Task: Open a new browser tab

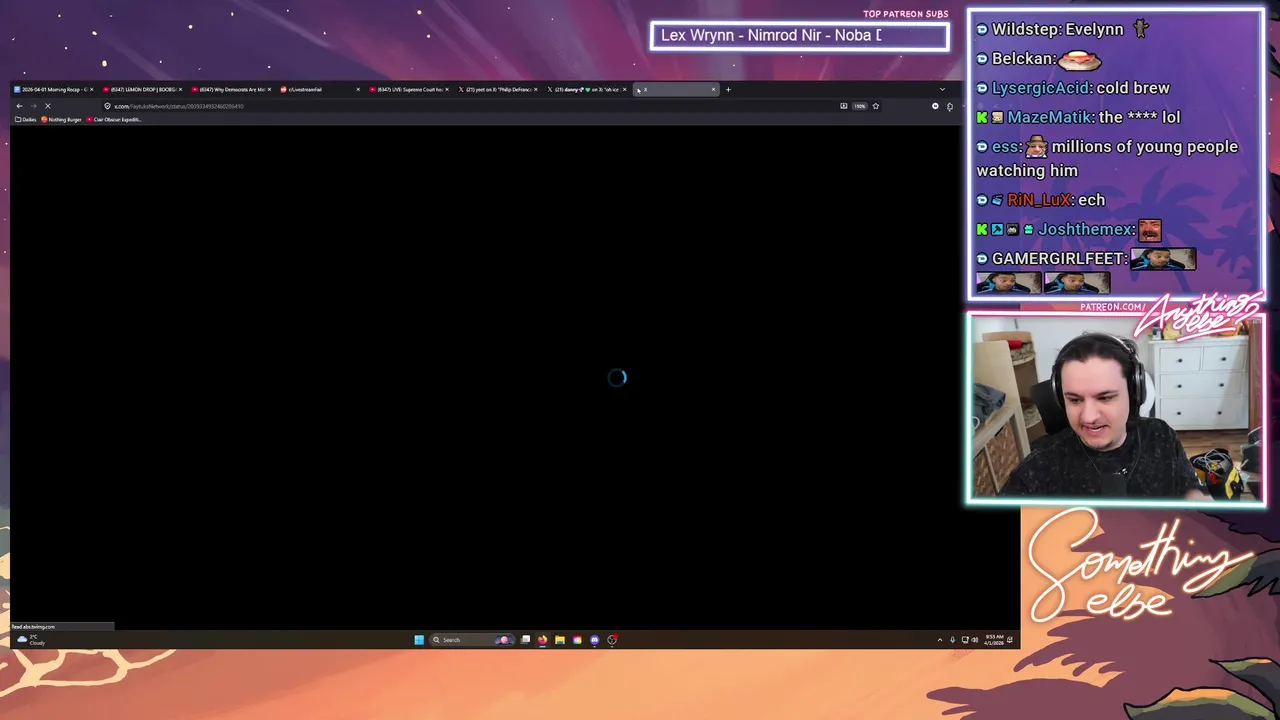Action: 728,90
